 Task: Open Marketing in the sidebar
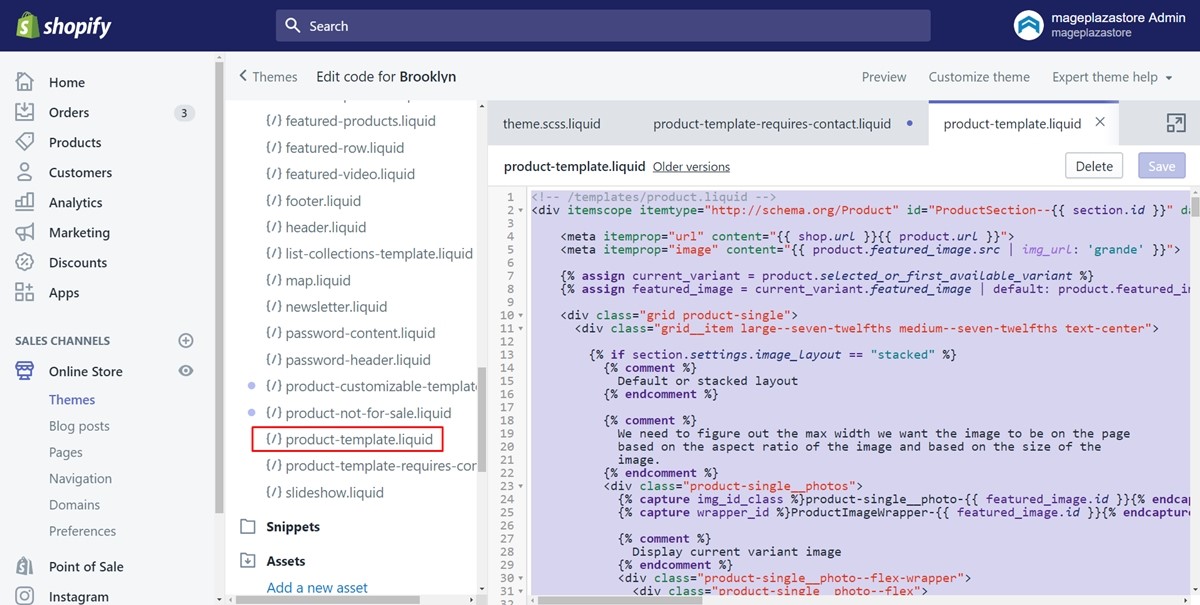click(x=79, y=233)
